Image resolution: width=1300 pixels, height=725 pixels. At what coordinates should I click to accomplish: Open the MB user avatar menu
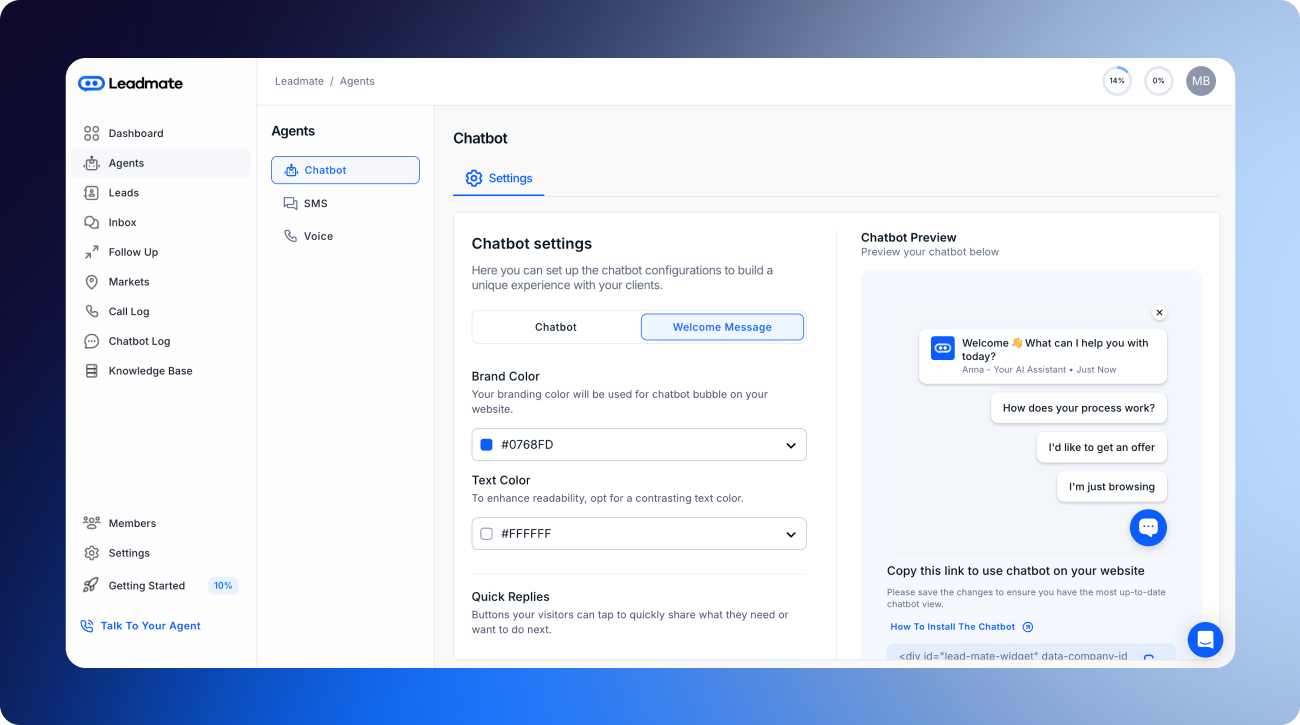(x=1200, y=81)
